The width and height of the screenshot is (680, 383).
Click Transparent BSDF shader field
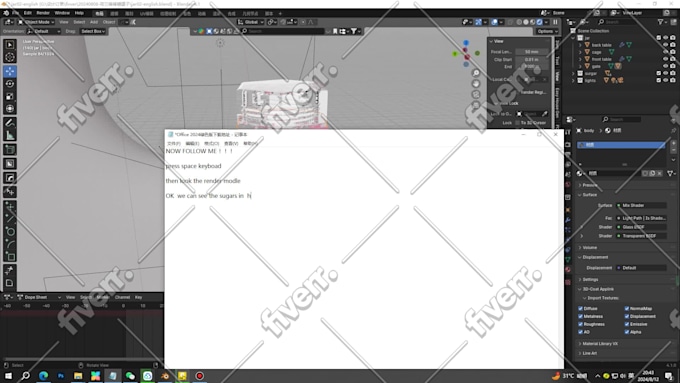point(641,236)
